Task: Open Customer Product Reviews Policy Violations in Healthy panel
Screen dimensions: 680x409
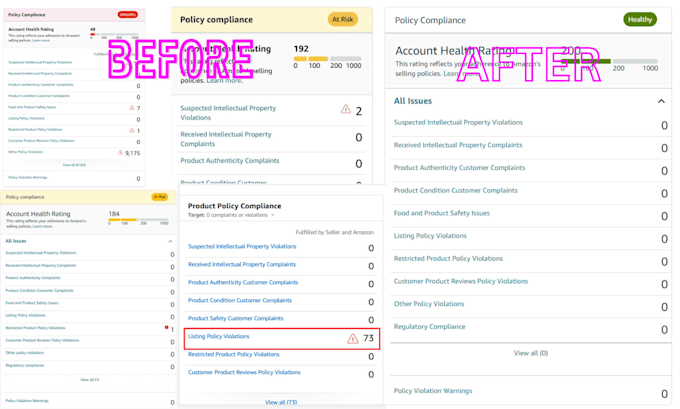Action: (x=461, y=281)
